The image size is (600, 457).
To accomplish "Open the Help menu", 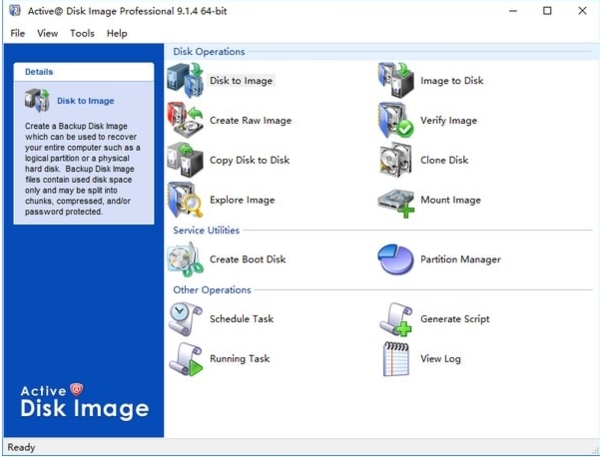I will pos(117,33).
